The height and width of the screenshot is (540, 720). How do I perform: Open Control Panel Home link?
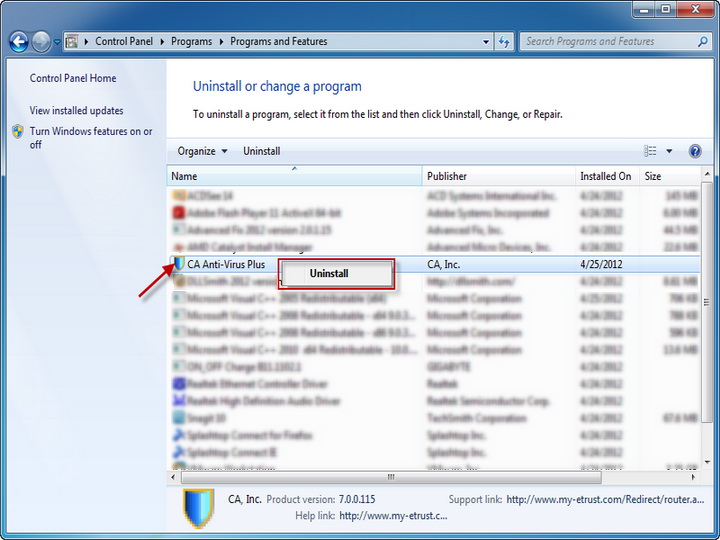click(73, 78)
